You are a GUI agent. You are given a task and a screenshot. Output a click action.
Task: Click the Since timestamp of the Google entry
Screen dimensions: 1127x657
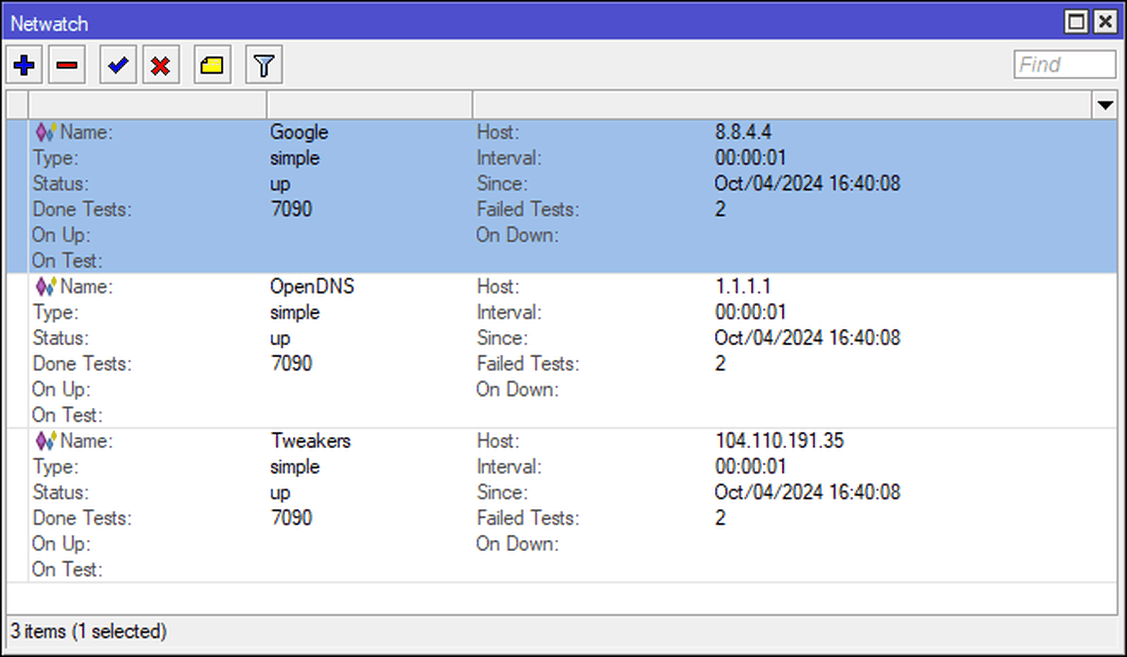[807, 183]
